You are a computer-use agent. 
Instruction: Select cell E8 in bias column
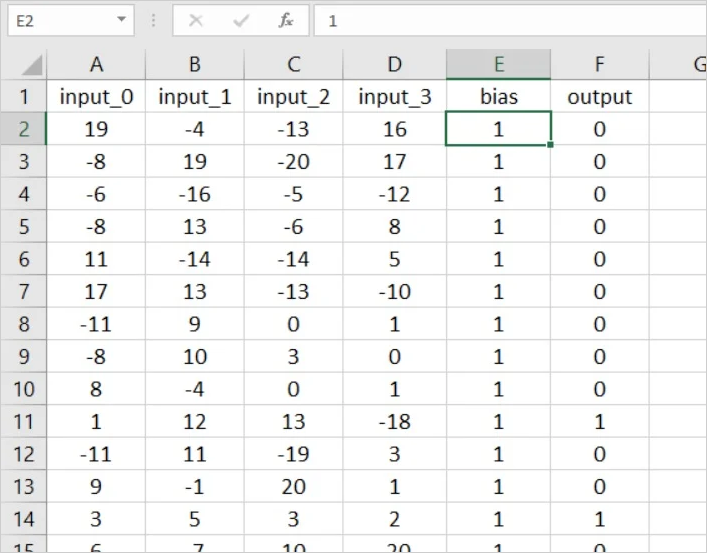click(498, 324)
